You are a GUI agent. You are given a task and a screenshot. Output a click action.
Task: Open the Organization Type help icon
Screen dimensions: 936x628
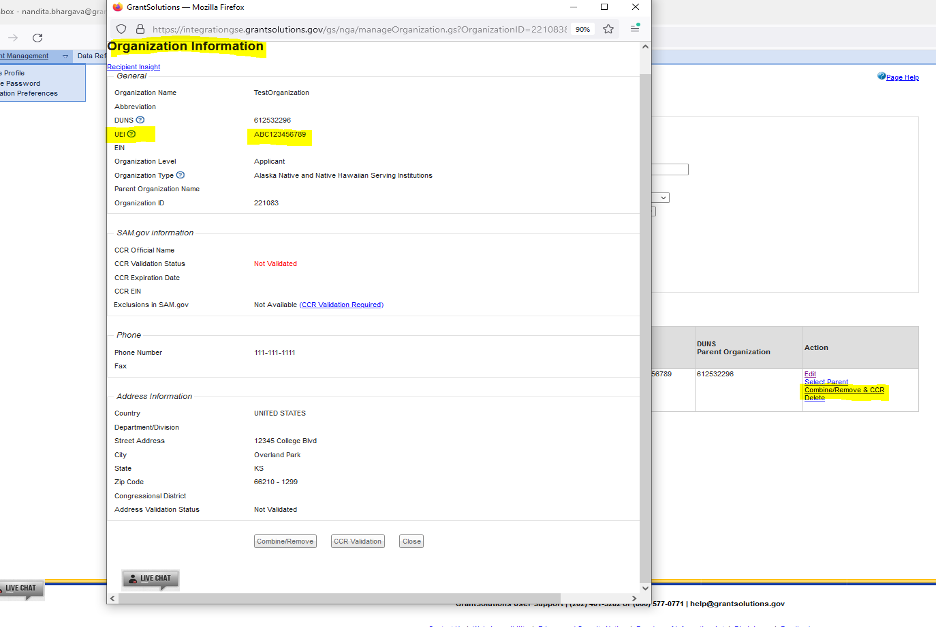click(180, 175)
